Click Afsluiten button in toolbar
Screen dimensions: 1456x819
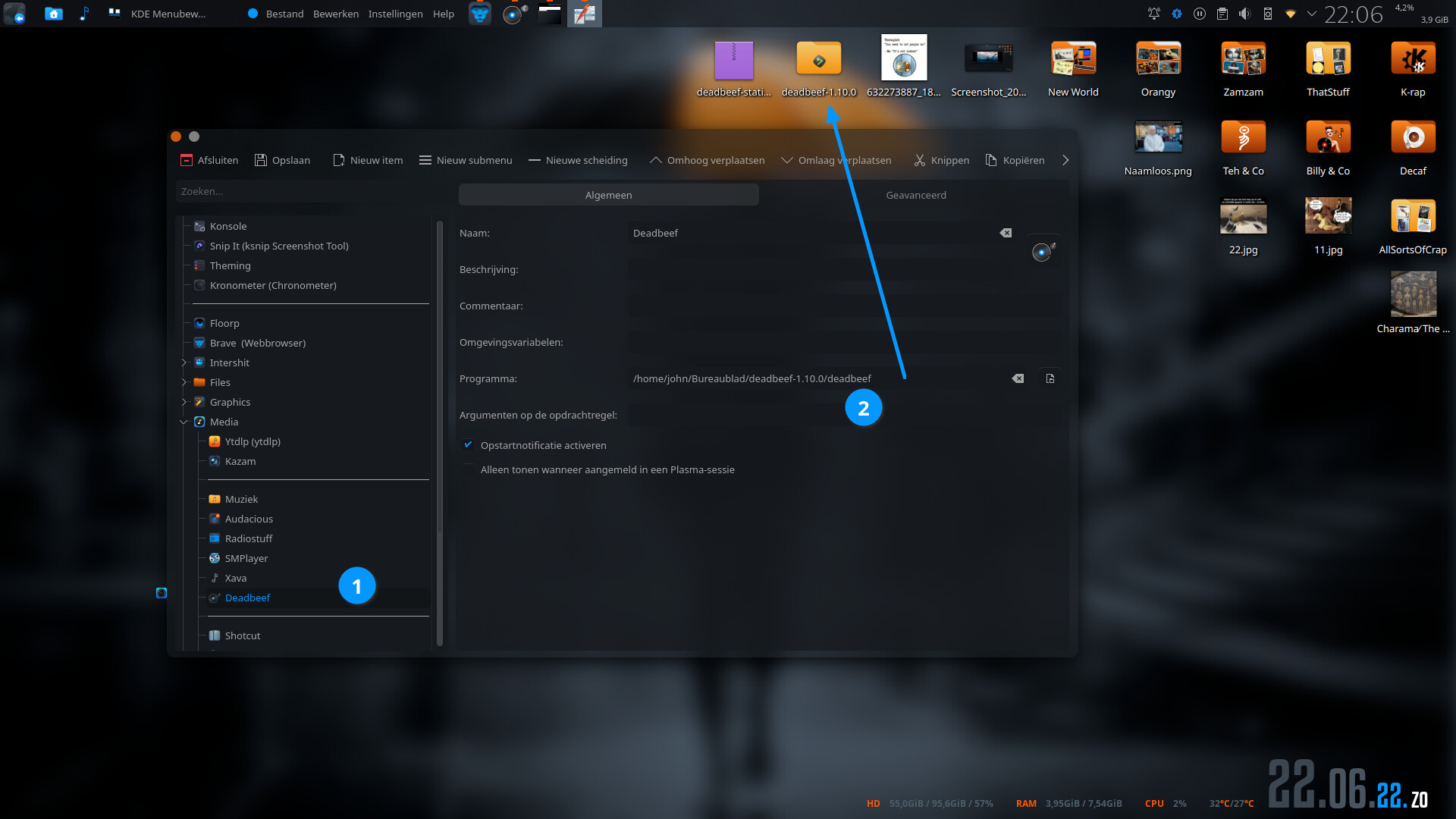(209, 160)
